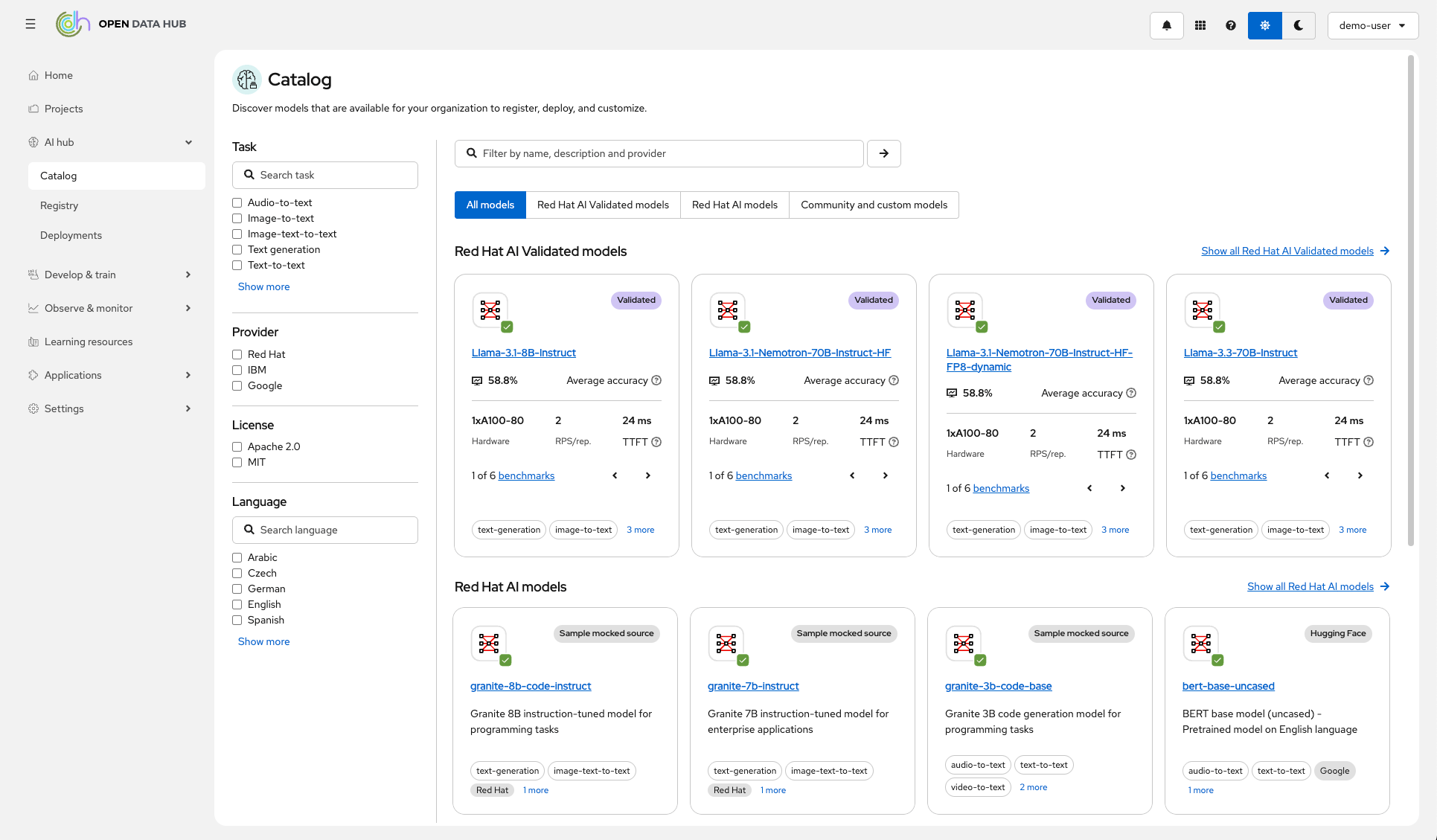Expand the Develop & train nav section
This screenshot has height=840, width=1437.
click(x=110, y=275)
